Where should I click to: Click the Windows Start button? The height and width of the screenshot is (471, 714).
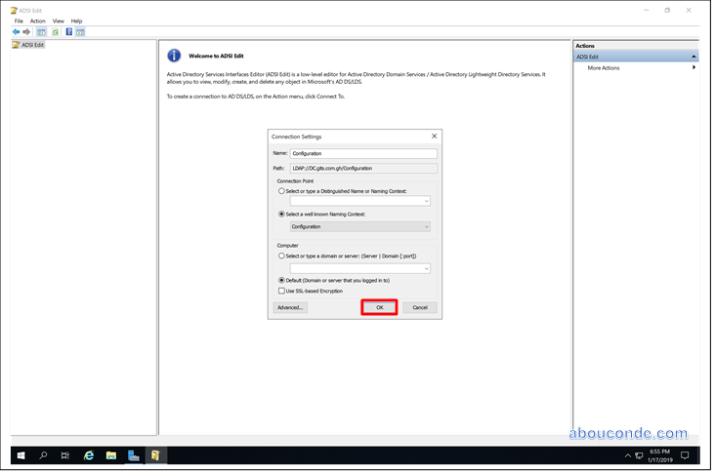(x=20, y=455)
